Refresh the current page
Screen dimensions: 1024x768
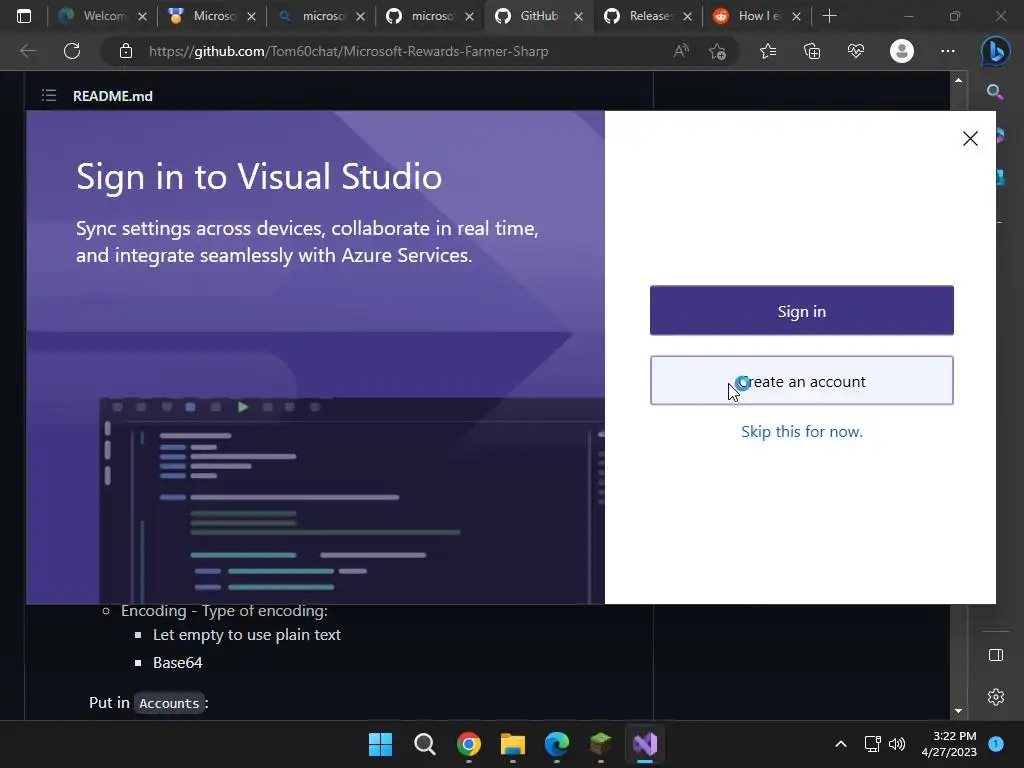click(72, 51)
